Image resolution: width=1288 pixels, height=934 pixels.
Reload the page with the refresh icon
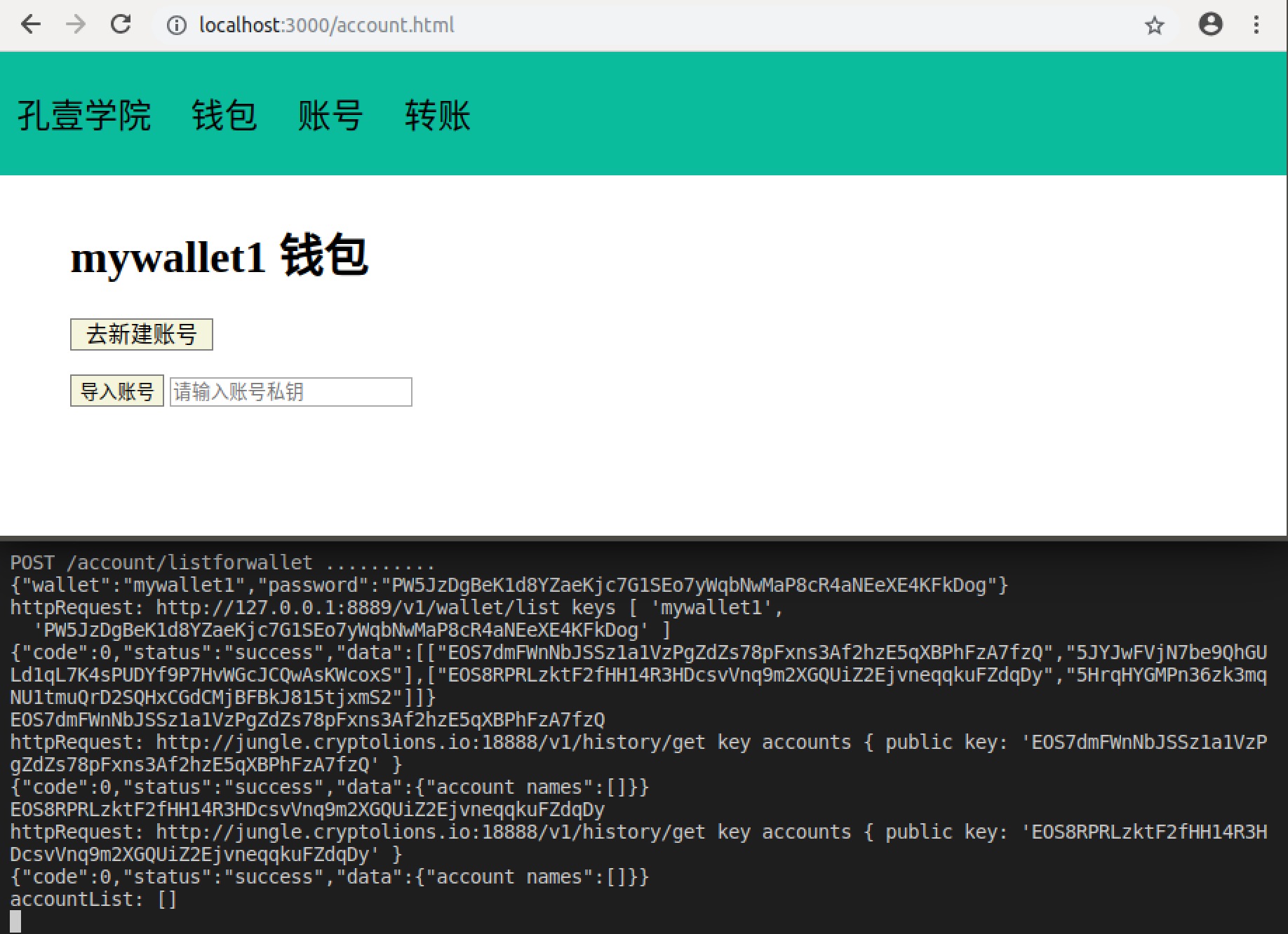point(121,25)
